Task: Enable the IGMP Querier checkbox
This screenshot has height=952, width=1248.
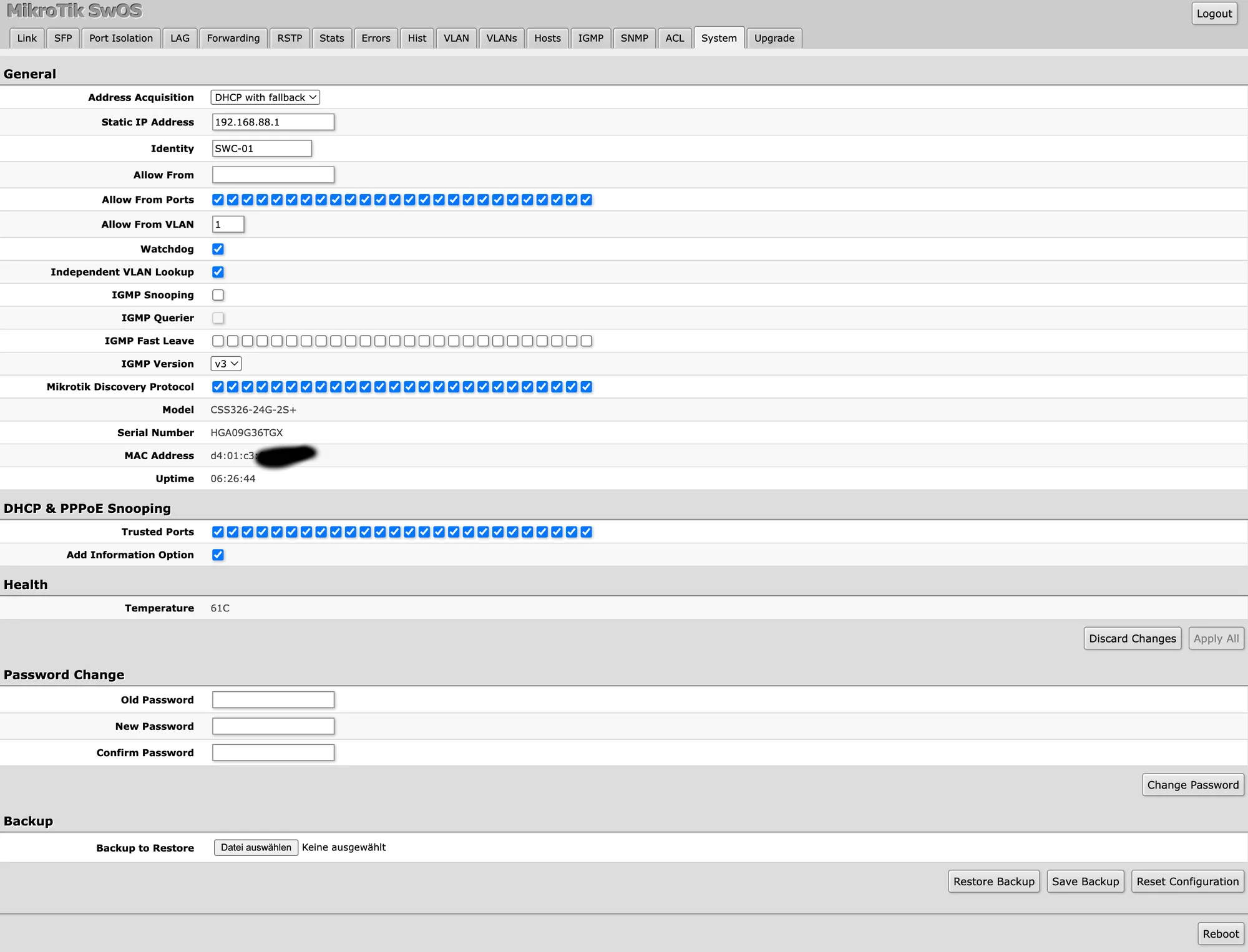Action: click(x=218, y=318)
